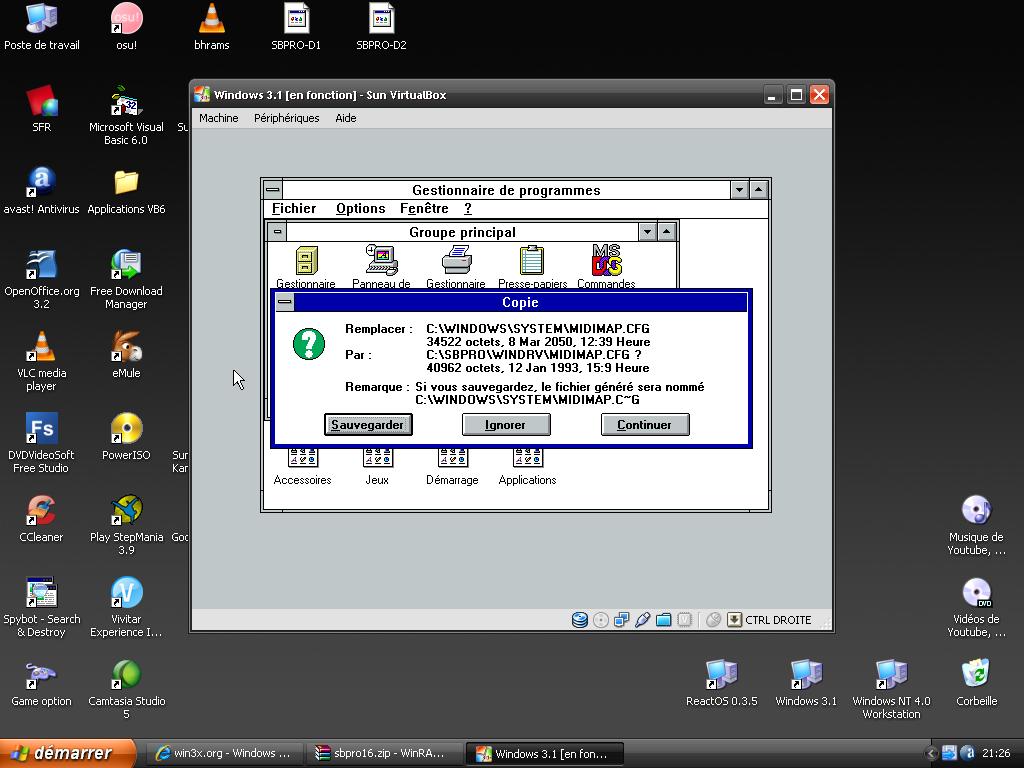
Task: Switch to sbpro16.zip WinRAR taskbar button
Action: [380, 753]
